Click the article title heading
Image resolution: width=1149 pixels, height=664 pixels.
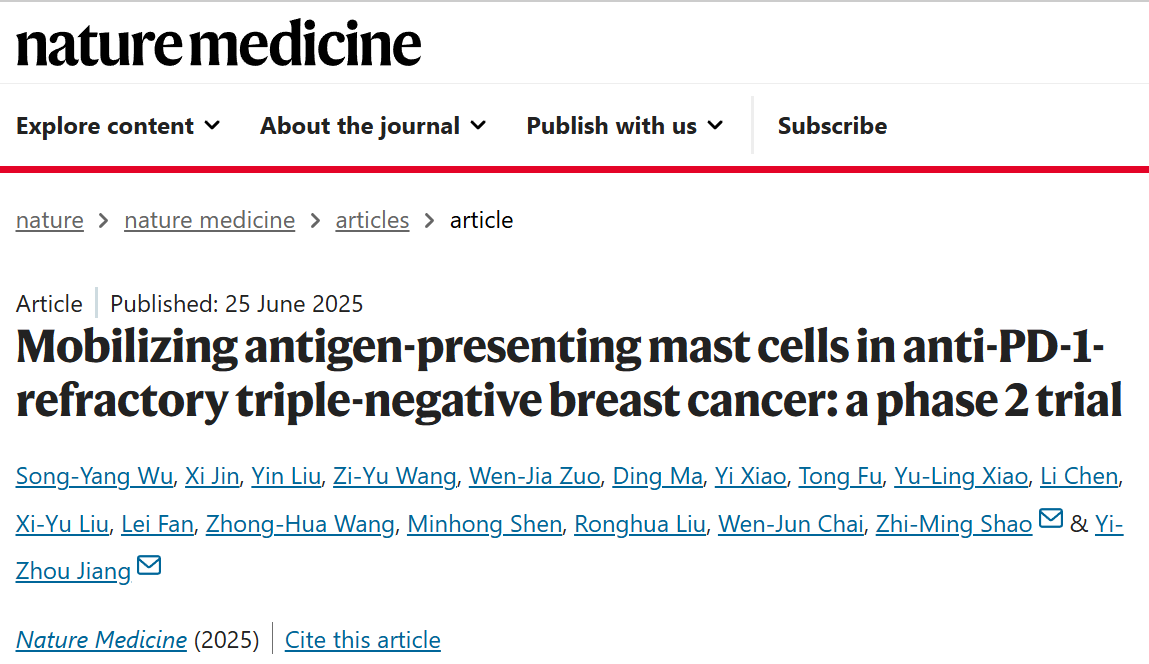click(x=568, y=374)
